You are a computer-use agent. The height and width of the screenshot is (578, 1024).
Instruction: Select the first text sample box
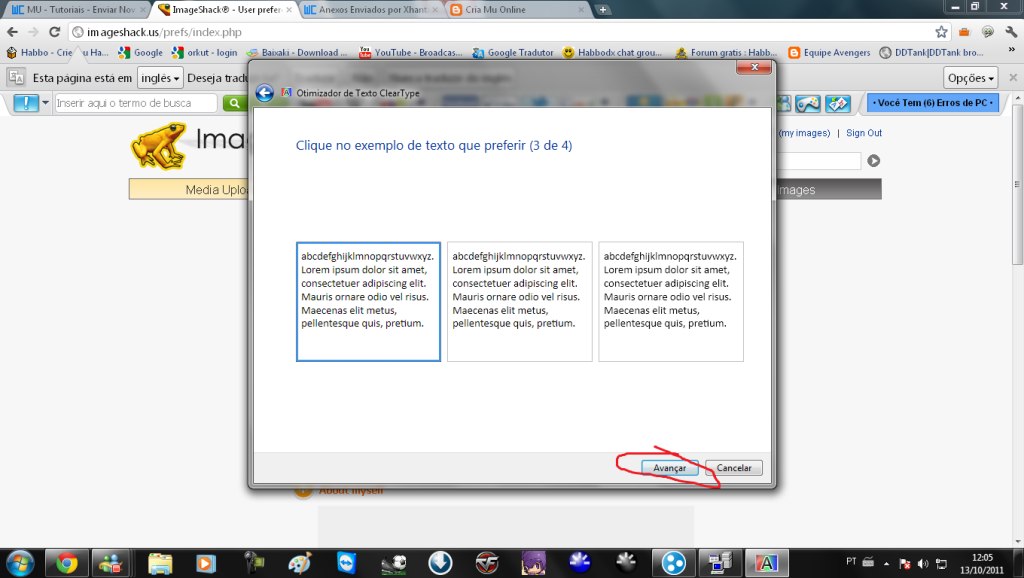(x=368, y=301)
